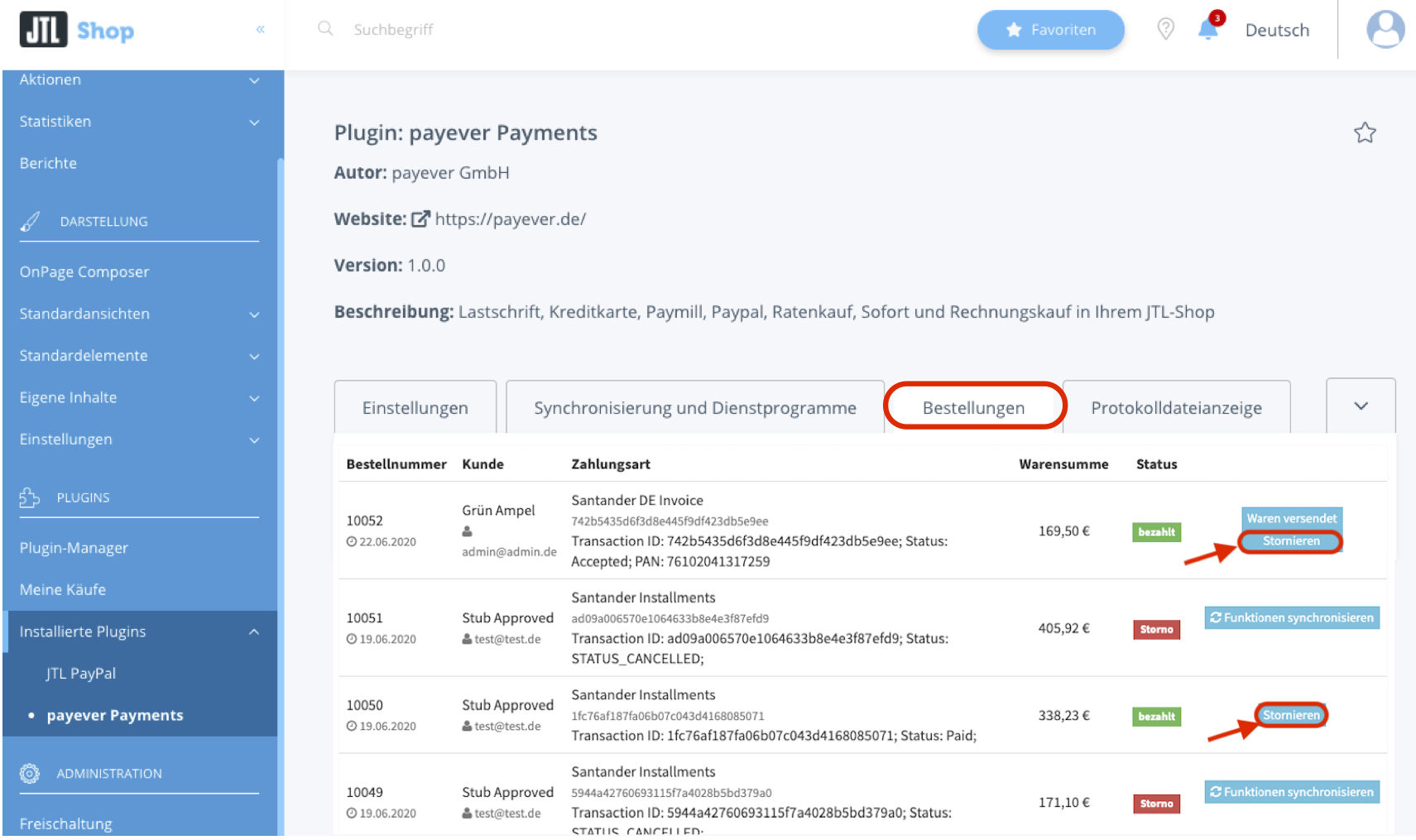Open the tabs overflow chevron dropdown
This screenshot has width=1416, height=840.
pyautogui.click(x=1361, y=406)
